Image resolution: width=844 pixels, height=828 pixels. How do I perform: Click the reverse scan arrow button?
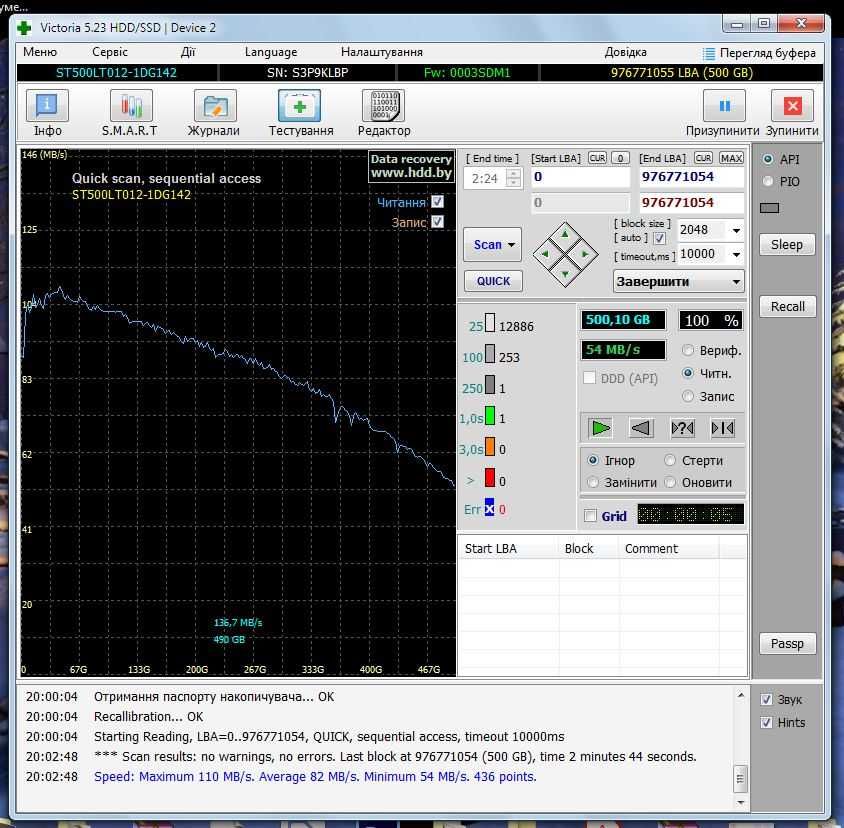pos(641,428)
